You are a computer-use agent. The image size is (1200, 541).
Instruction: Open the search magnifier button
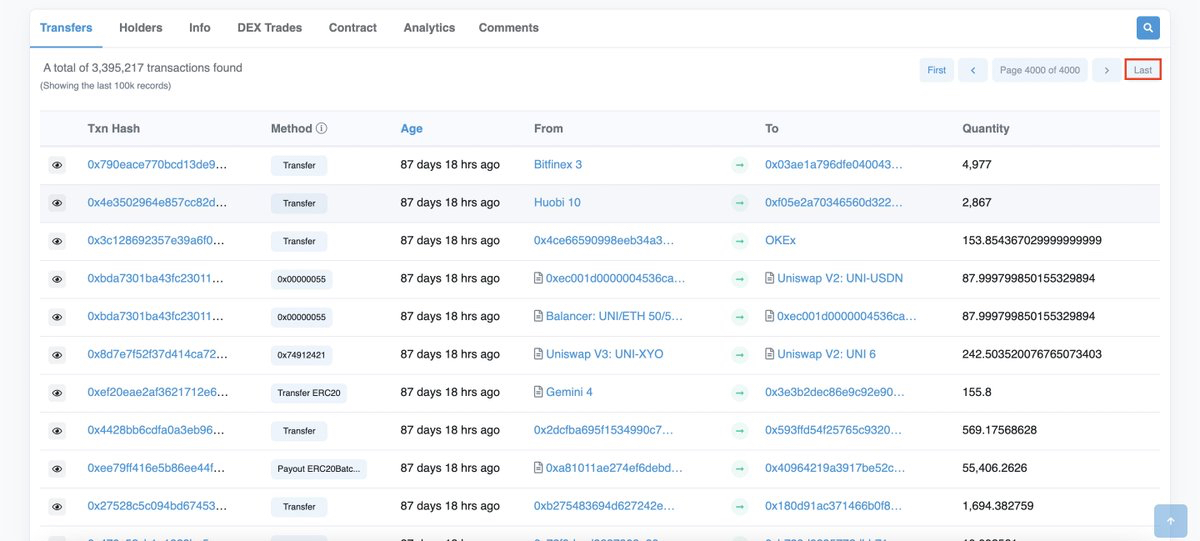tap(1148, 28)
